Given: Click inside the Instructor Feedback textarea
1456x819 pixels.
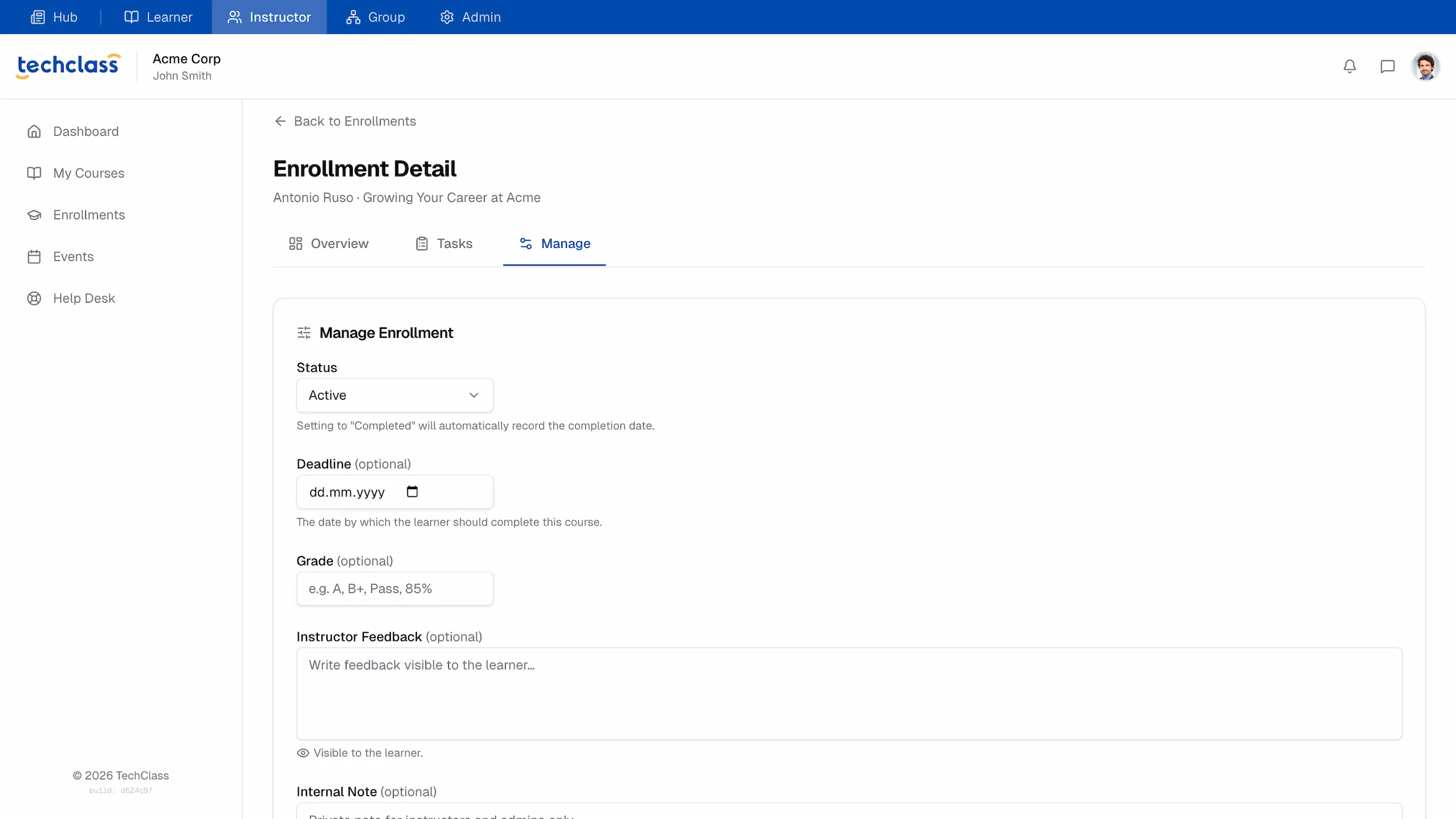Looking at the screenshot, I should [x=849, y=693].
